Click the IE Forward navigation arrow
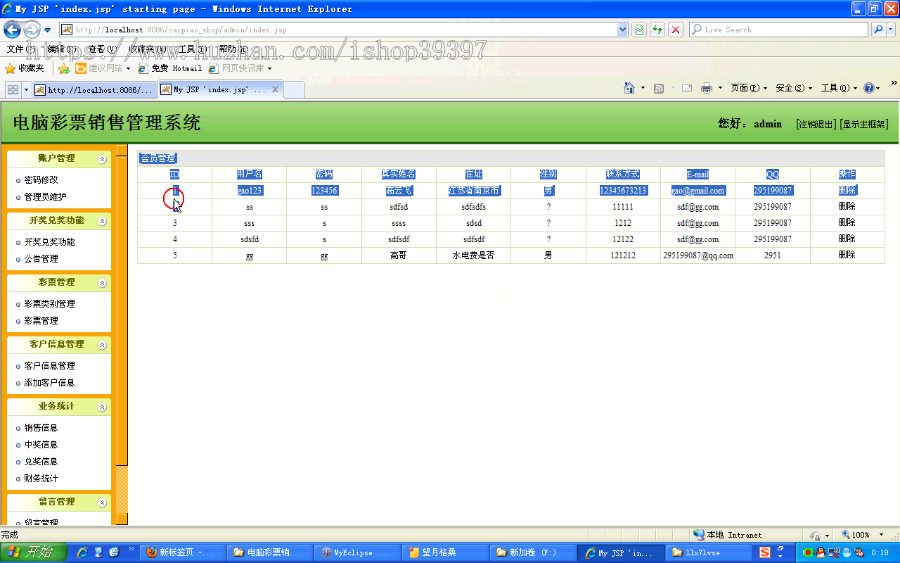 [x=32, y=29]
